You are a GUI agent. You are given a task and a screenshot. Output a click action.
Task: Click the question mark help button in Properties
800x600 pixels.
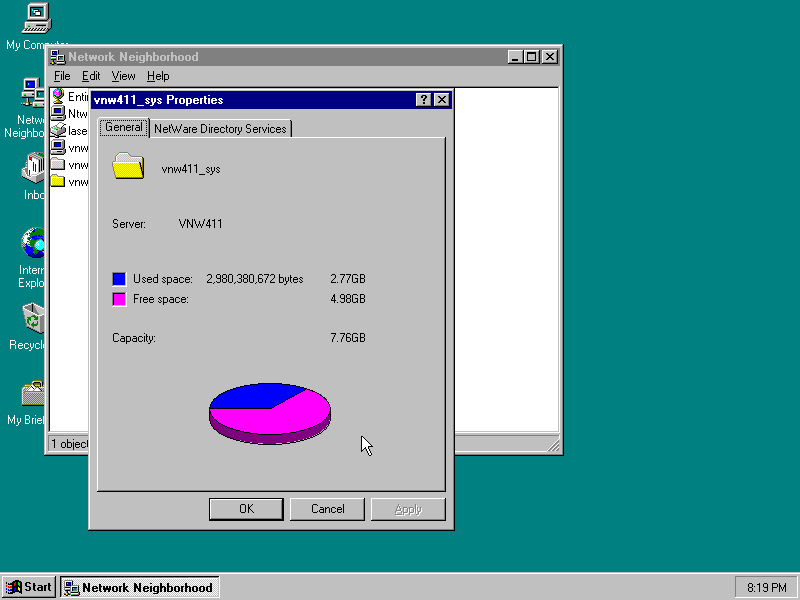(x=424, y=100)
